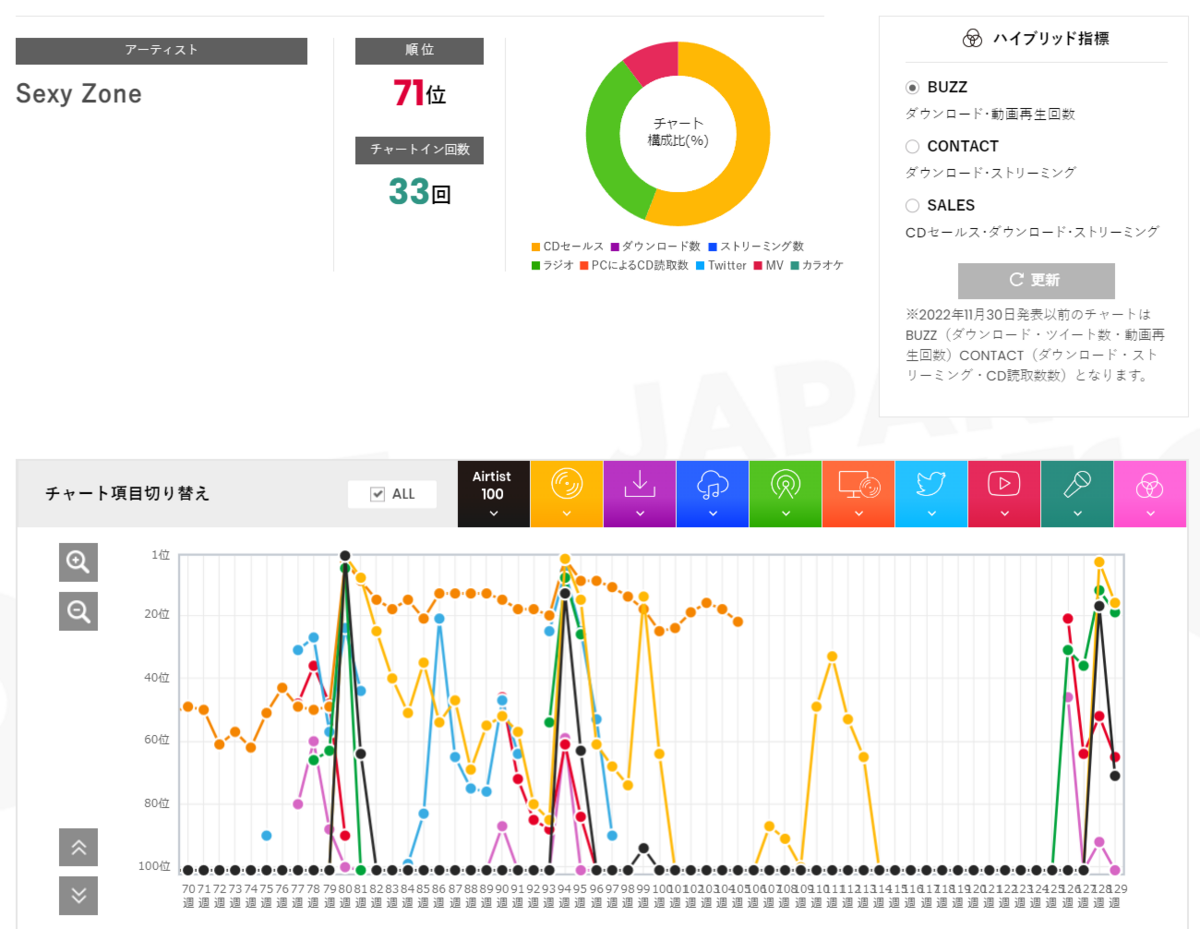Image resolution: width=1200 pixels, height=929 pixels.
Task: Click the CDセールス legend color square
Action: (536, 246)
